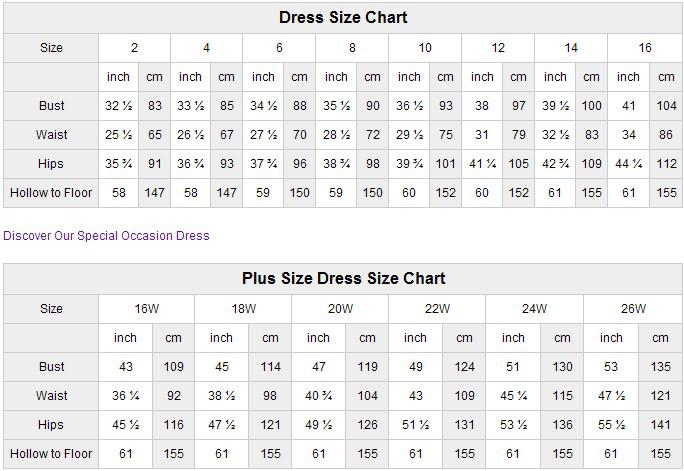
Task: Select the 22W hips inch value 51 ½
Action: coord(416,425)
